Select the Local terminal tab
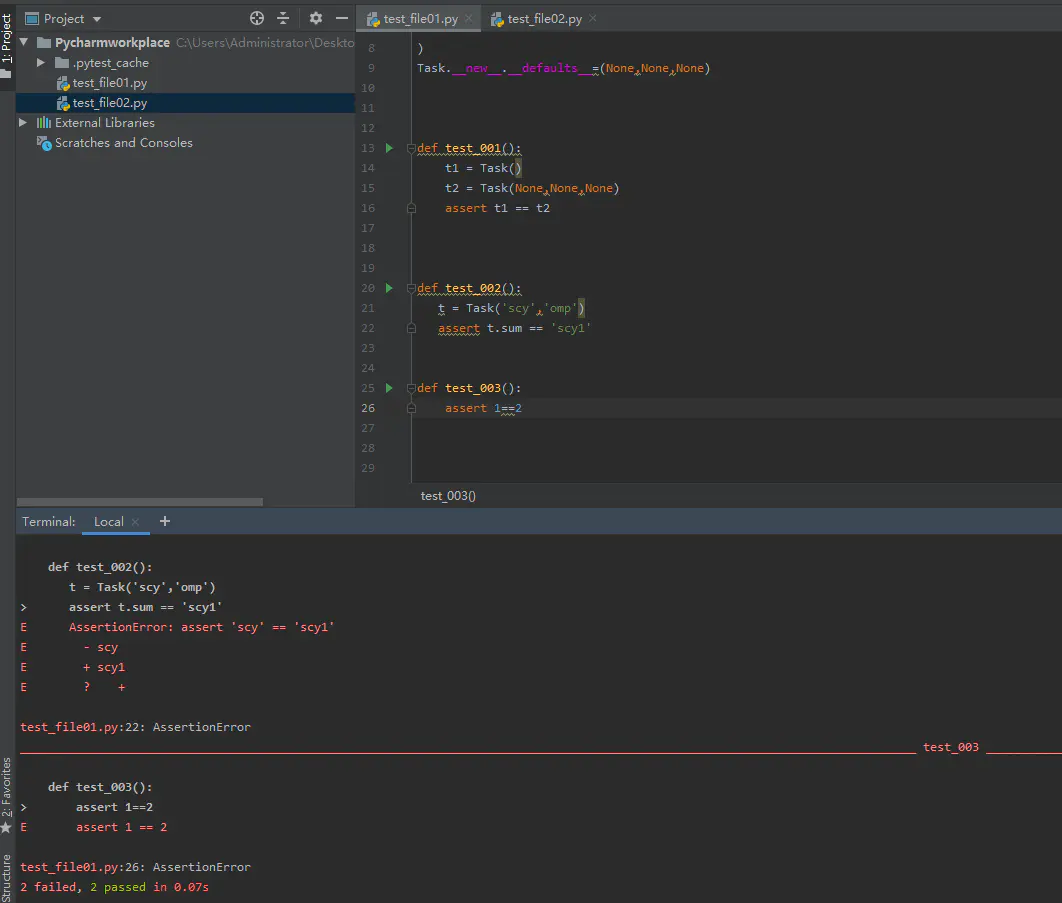 (x=108, y=522)
